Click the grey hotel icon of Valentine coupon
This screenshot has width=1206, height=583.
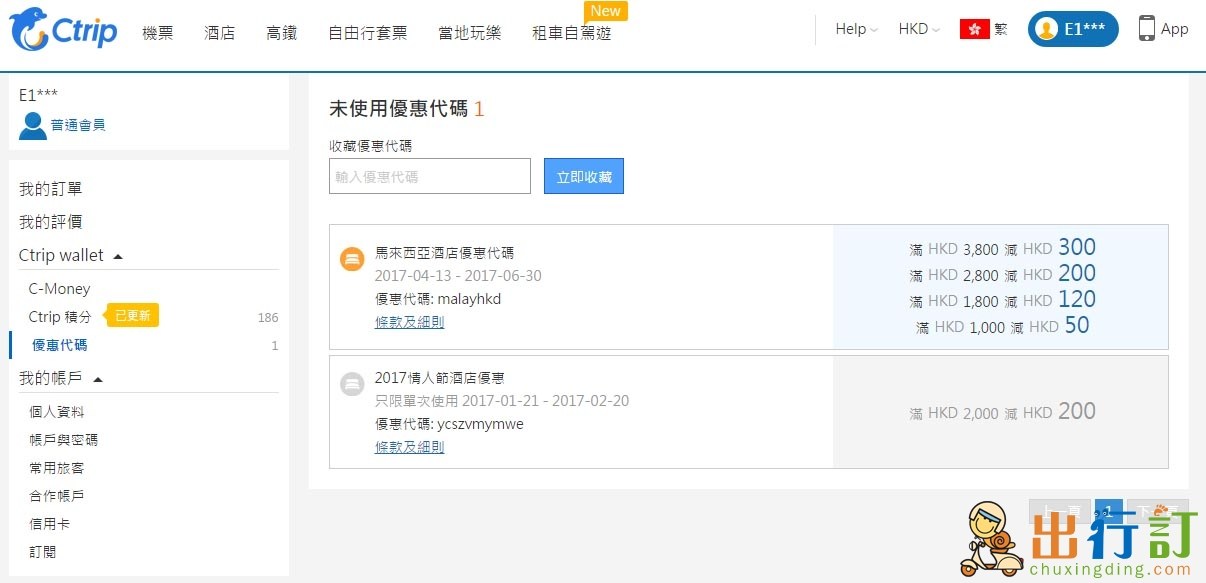point(351,384)
